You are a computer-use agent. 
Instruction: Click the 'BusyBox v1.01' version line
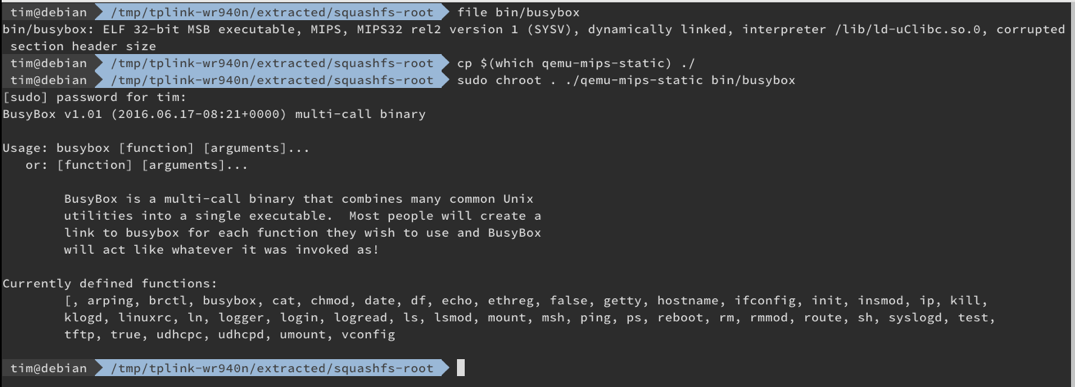coord(214,114)
